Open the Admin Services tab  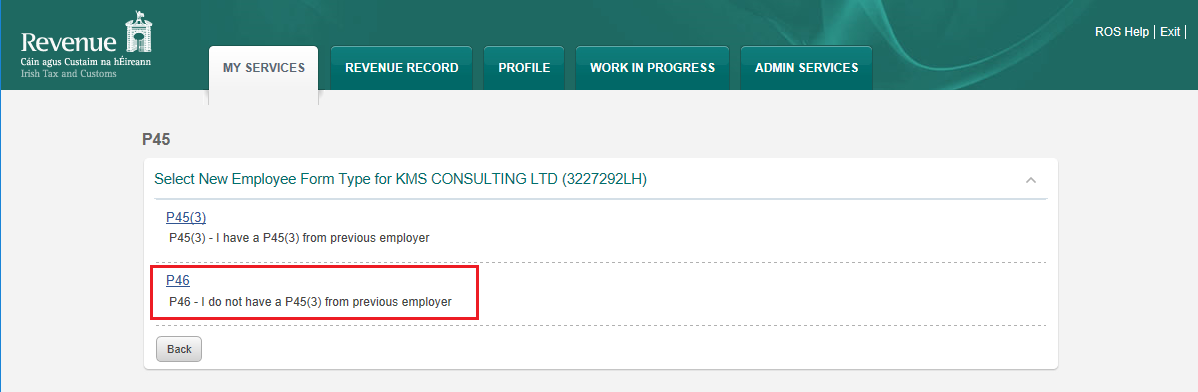pyautogui.click(x=806, y=68)
